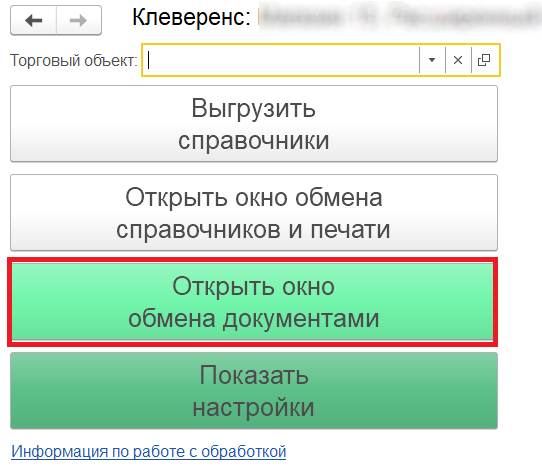Show settings via Показать настройки button
This screenshot has width=542, height=473.
254,391
